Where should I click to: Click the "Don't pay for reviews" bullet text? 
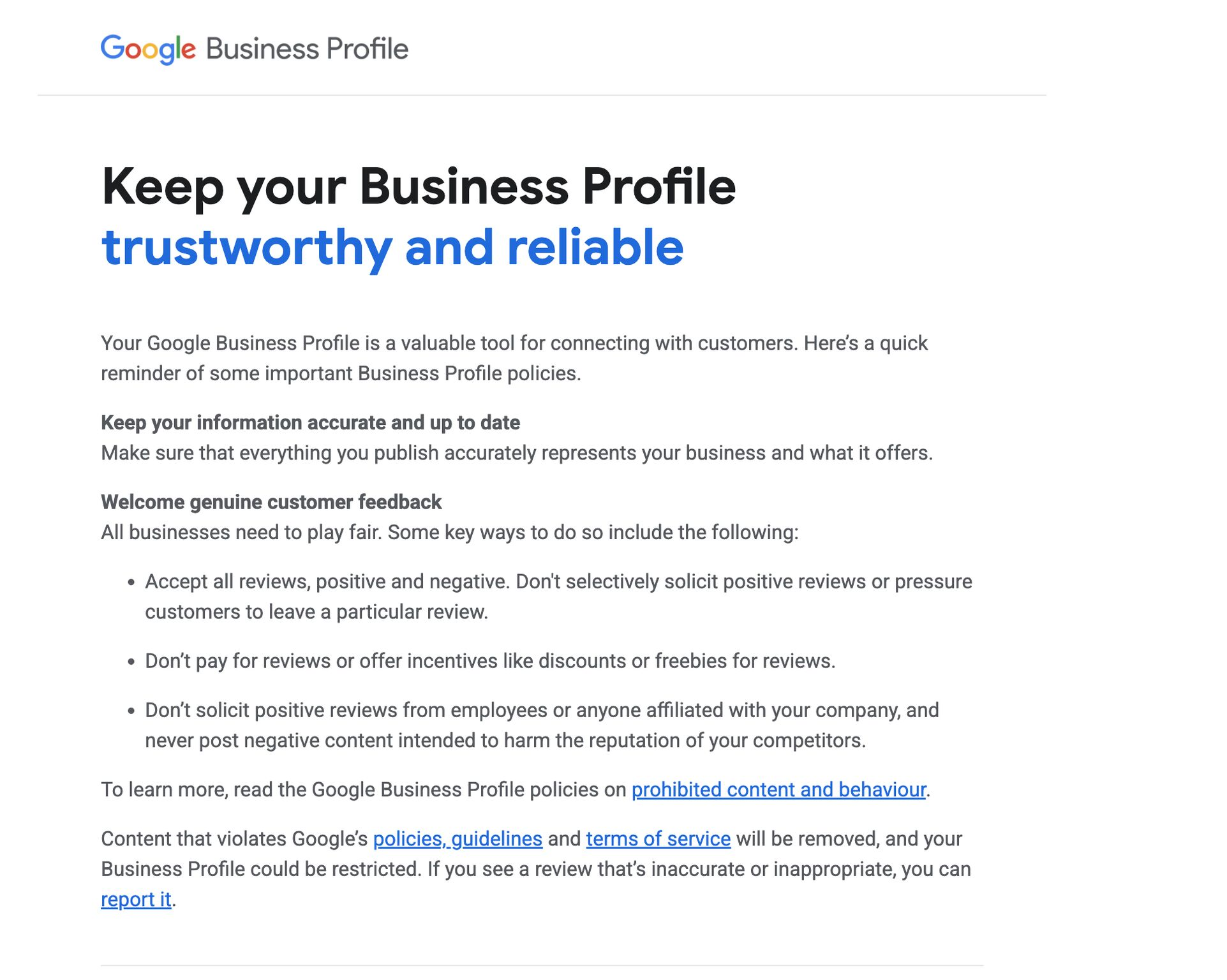[x=489, y=661]
